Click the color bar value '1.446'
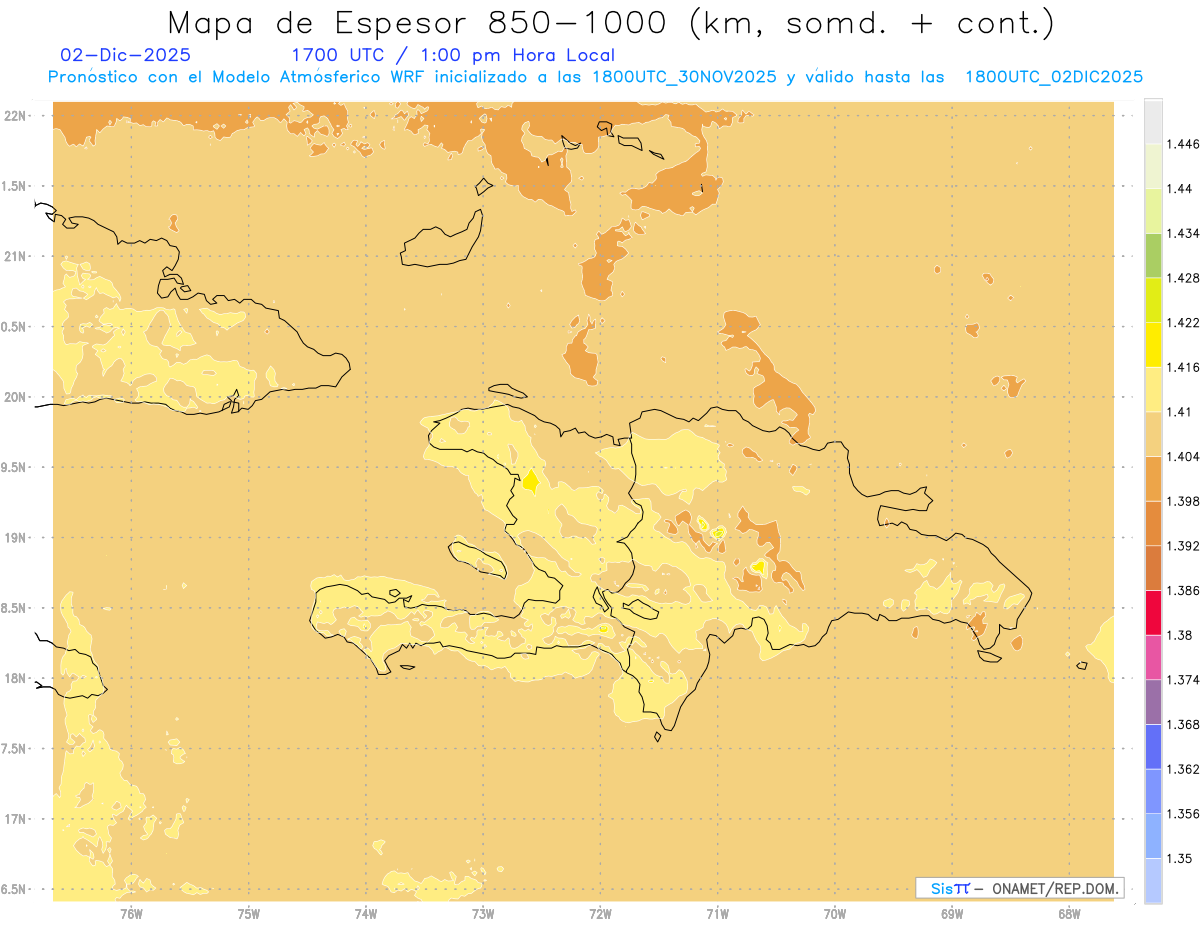The image size is (1200, 927). tap(1183, 144)
